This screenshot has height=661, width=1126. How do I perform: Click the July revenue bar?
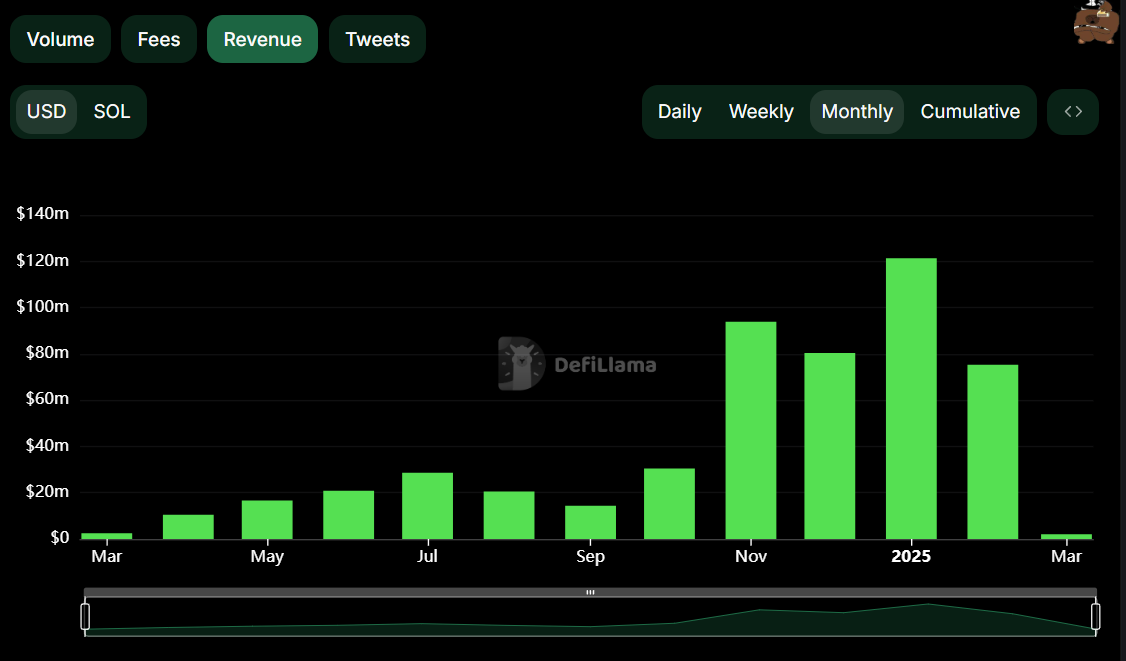(x=427, y=505)
